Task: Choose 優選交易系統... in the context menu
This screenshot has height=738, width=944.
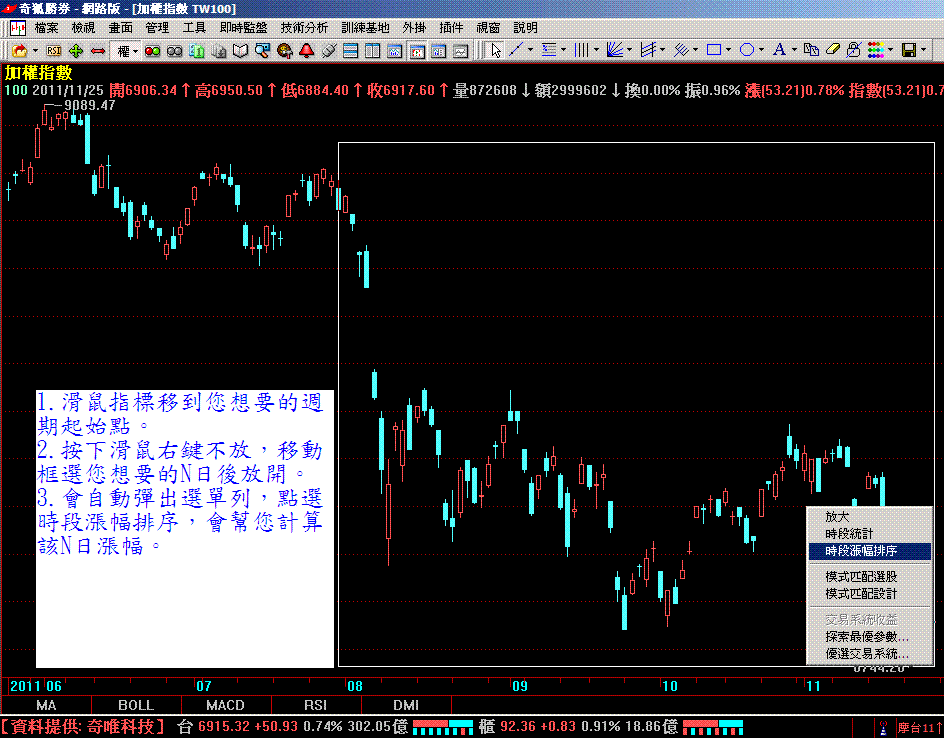Action: (x=869, y=653)
